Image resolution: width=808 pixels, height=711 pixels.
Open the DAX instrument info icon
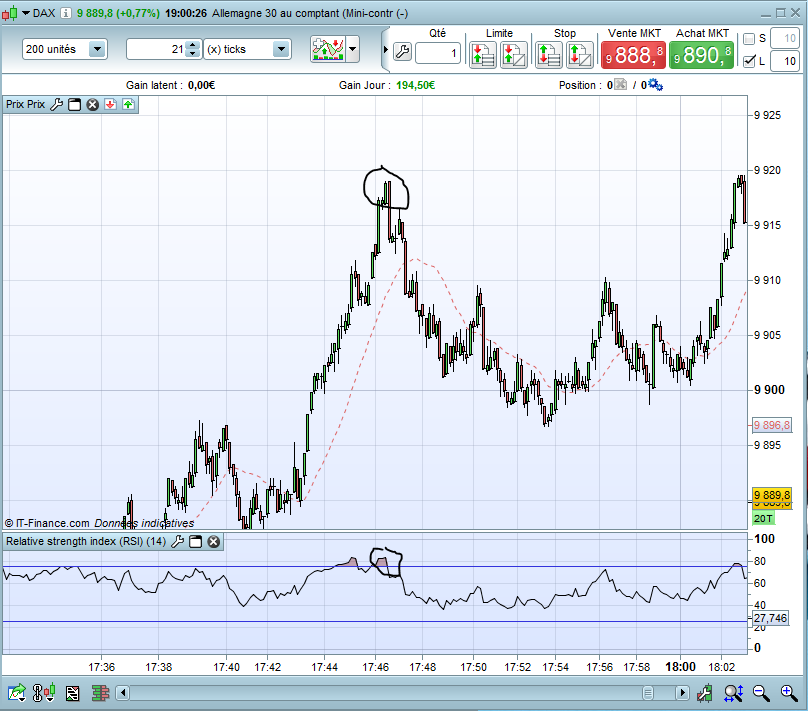coord(66,13)
